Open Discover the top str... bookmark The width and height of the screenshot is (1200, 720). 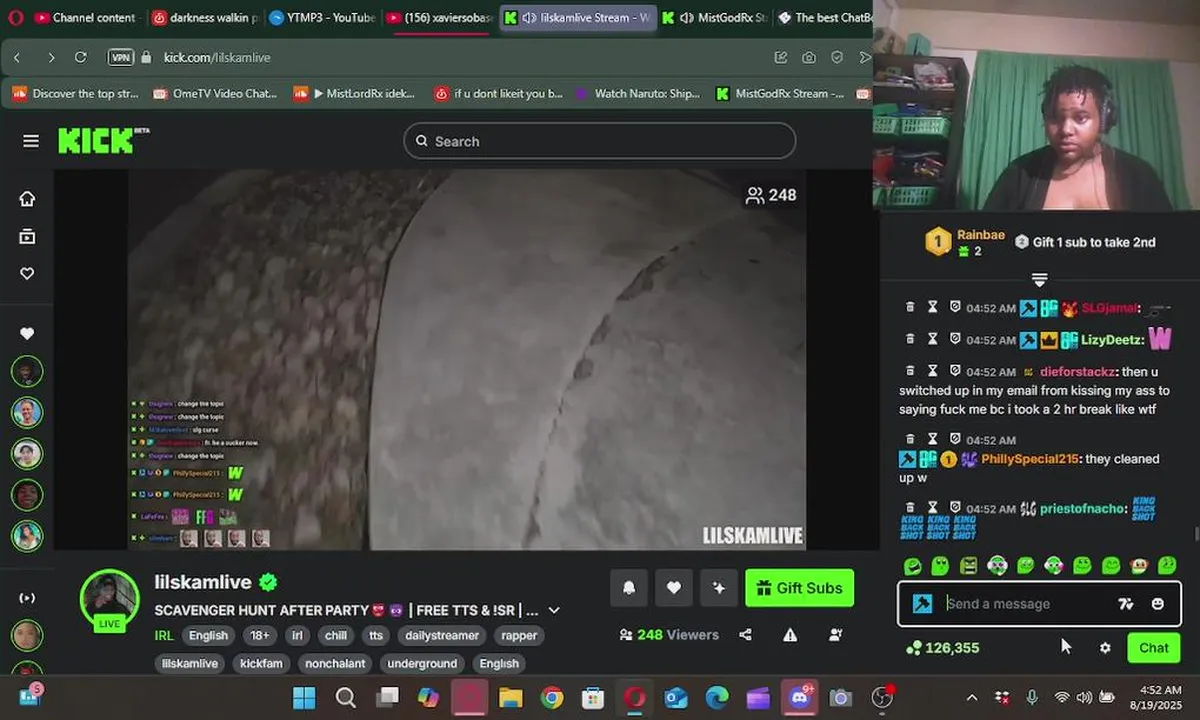pyautogui.click(x=75, y=93)
